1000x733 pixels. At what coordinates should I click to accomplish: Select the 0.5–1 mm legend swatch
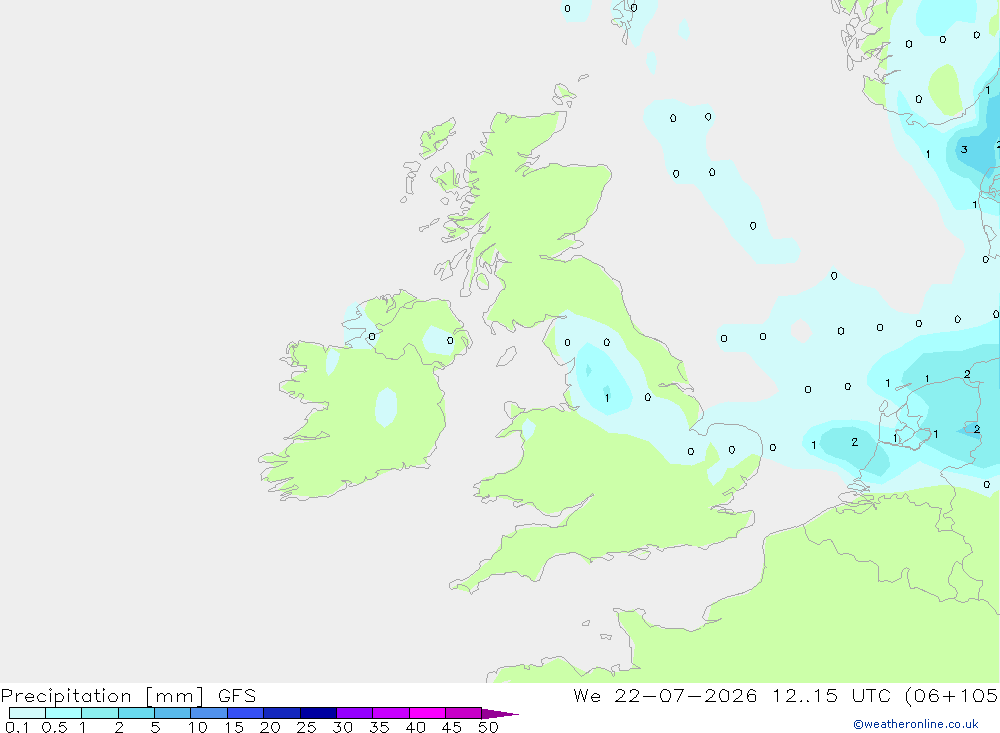pos(64,713)
